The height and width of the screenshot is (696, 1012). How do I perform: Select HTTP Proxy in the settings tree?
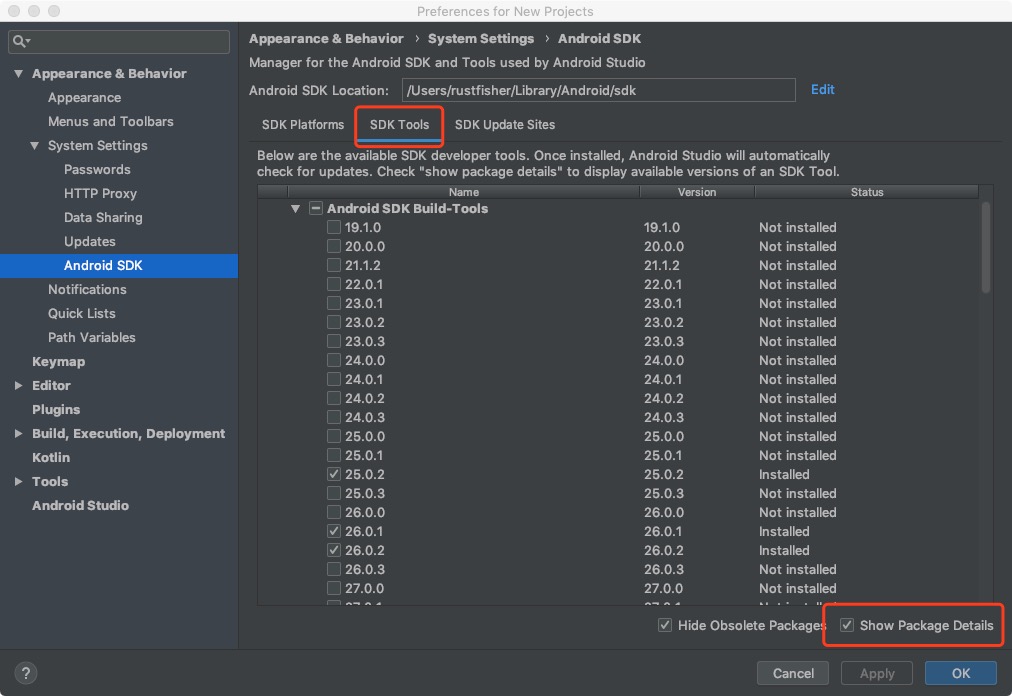(100, 194)
